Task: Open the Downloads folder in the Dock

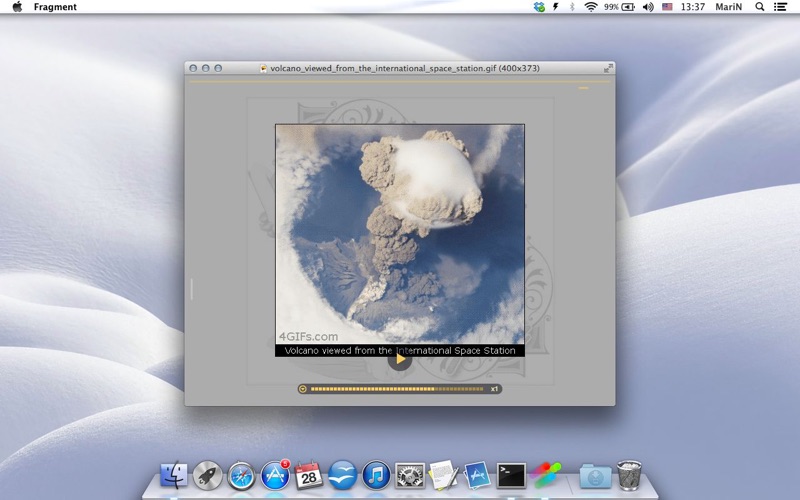Action: (595, 476)
